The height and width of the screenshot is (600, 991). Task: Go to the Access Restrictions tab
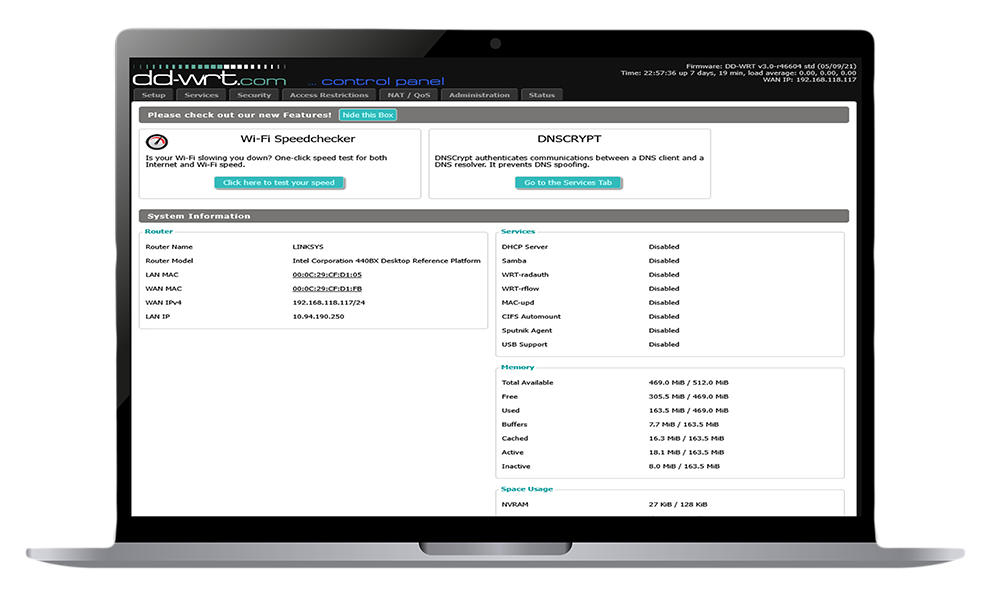(x=329, y=95)
